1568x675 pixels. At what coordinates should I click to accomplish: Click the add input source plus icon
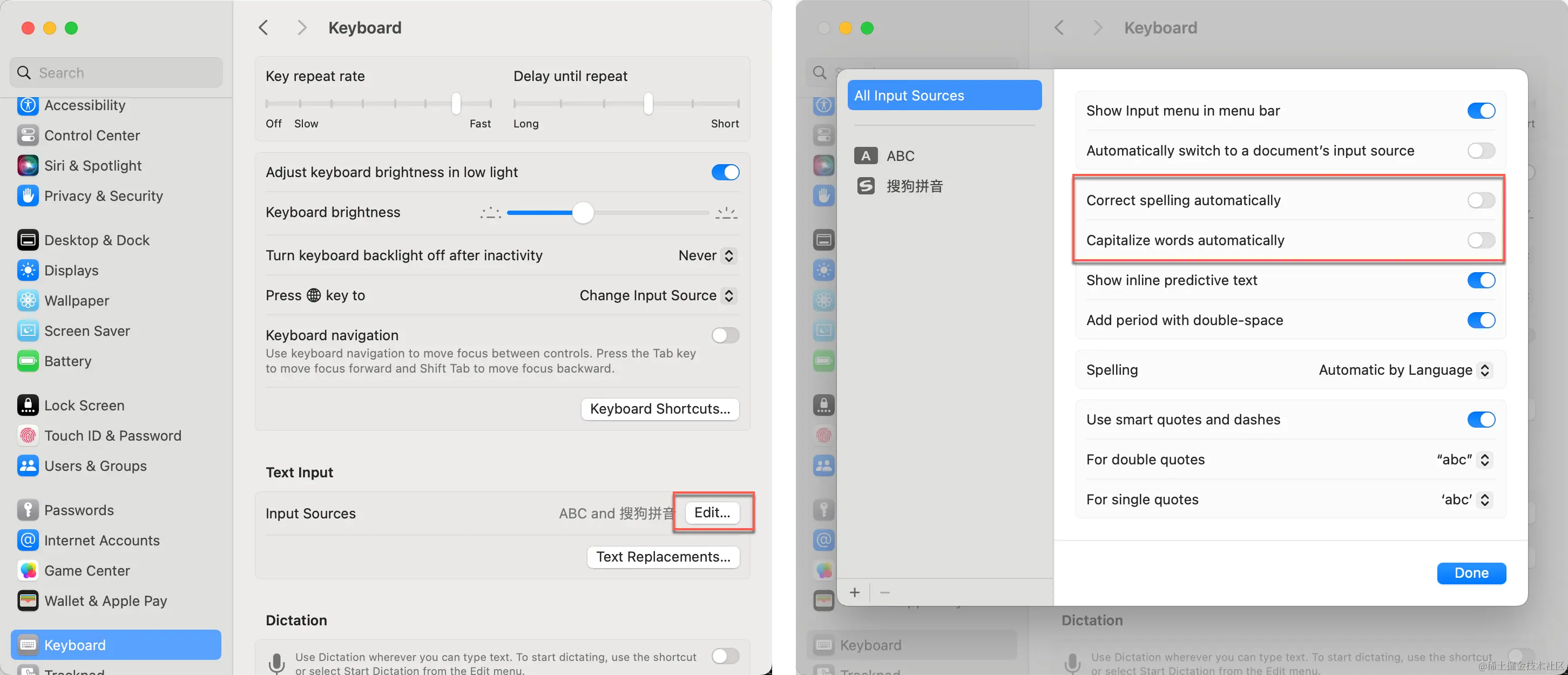point(855,592)
